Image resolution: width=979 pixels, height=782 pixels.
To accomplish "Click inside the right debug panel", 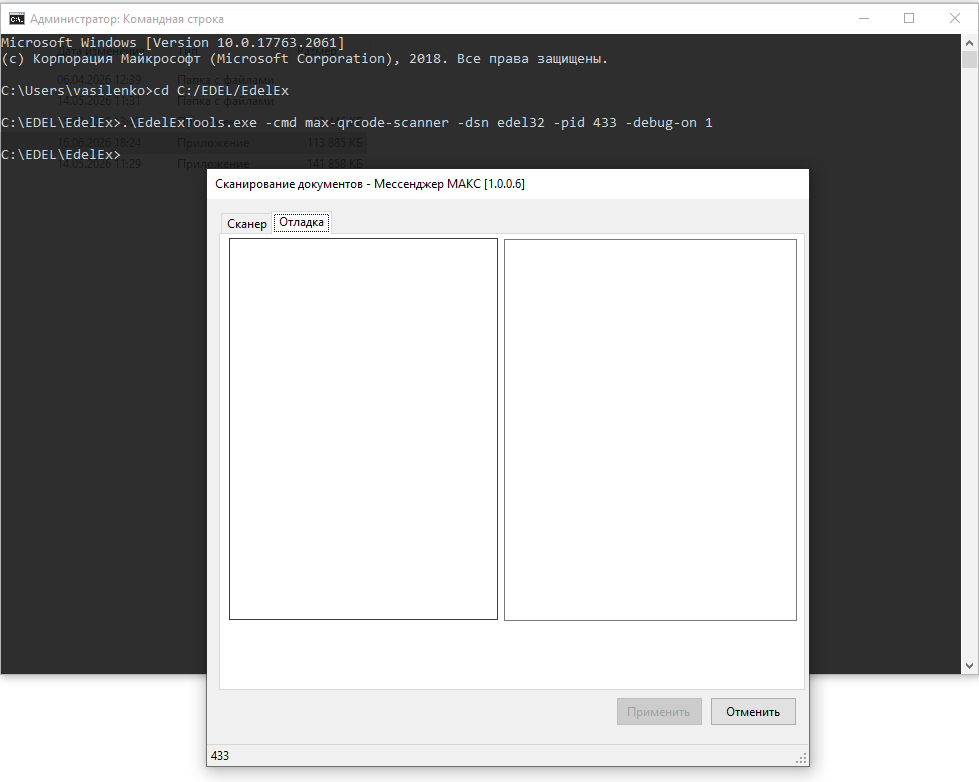I will click(x=650, y=430).
